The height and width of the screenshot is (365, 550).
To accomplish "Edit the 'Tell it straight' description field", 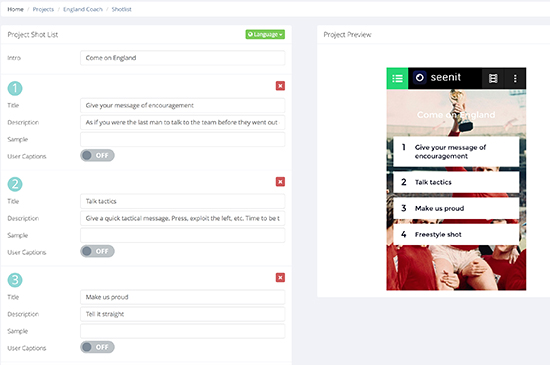I will 183,314.
